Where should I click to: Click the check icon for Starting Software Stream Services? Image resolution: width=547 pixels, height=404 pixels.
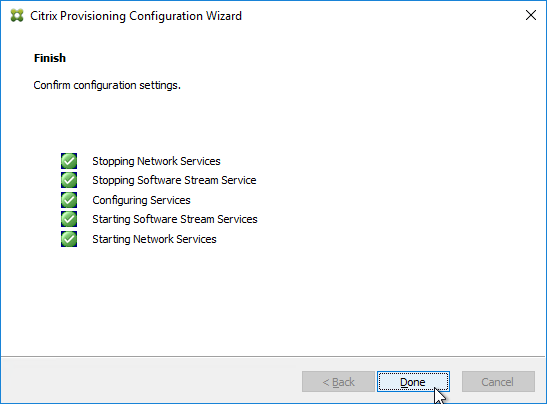[69, 219]
